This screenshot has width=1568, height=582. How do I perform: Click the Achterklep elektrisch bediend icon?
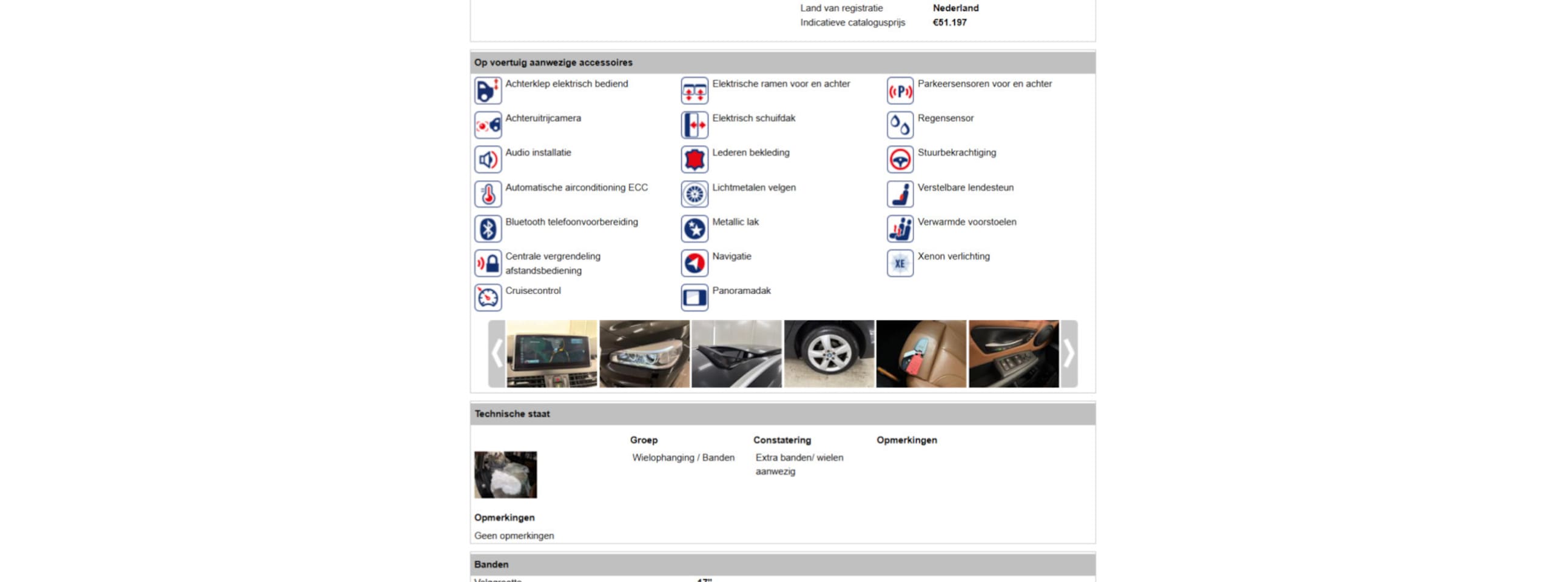[488, 90]
